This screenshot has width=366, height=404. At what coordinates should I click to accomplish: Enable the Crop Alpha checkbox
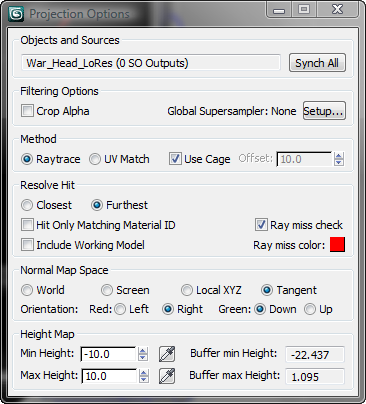tap(27, 111)
